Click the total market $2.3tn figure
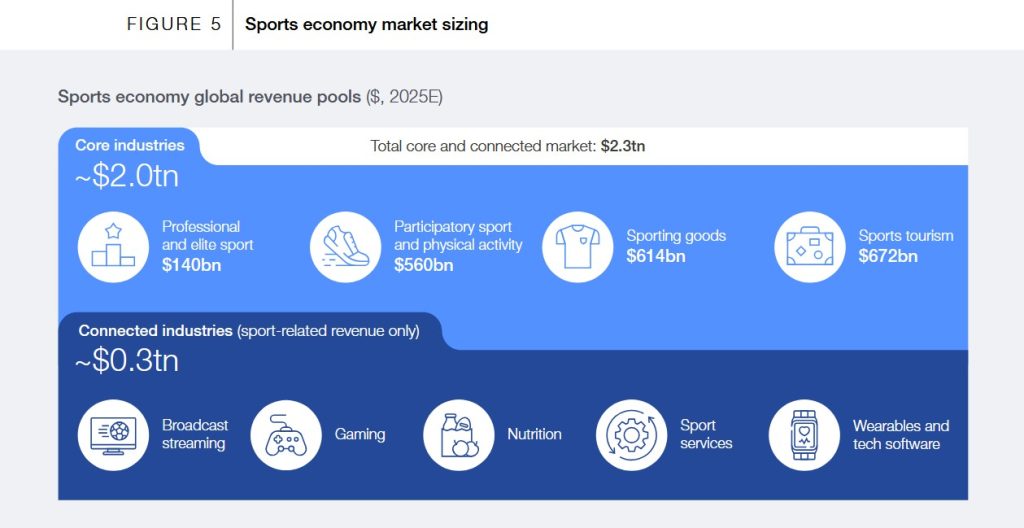 pos(622,146)
